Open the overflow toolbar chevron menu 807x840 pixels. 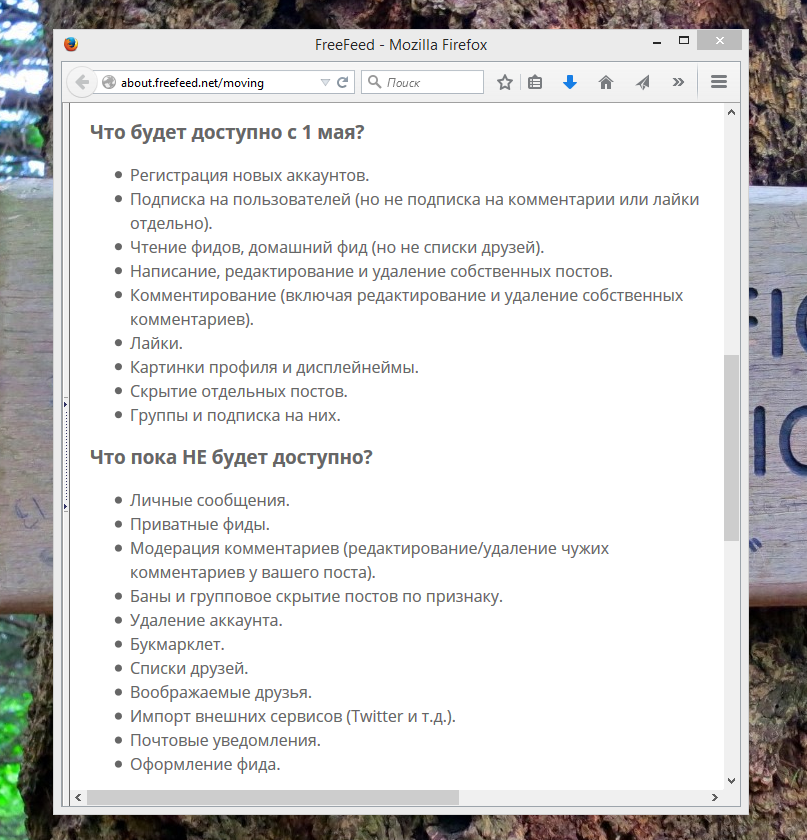point(678,82)
